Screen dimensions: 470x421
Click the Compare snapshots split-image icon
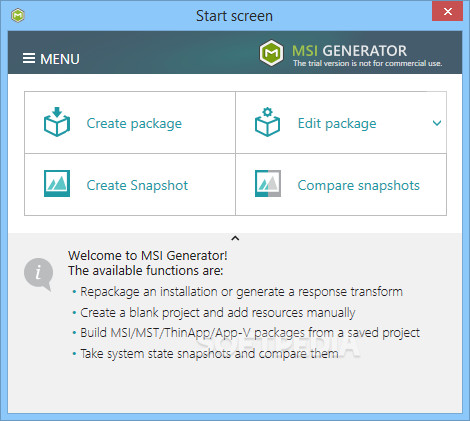[268, 183]
